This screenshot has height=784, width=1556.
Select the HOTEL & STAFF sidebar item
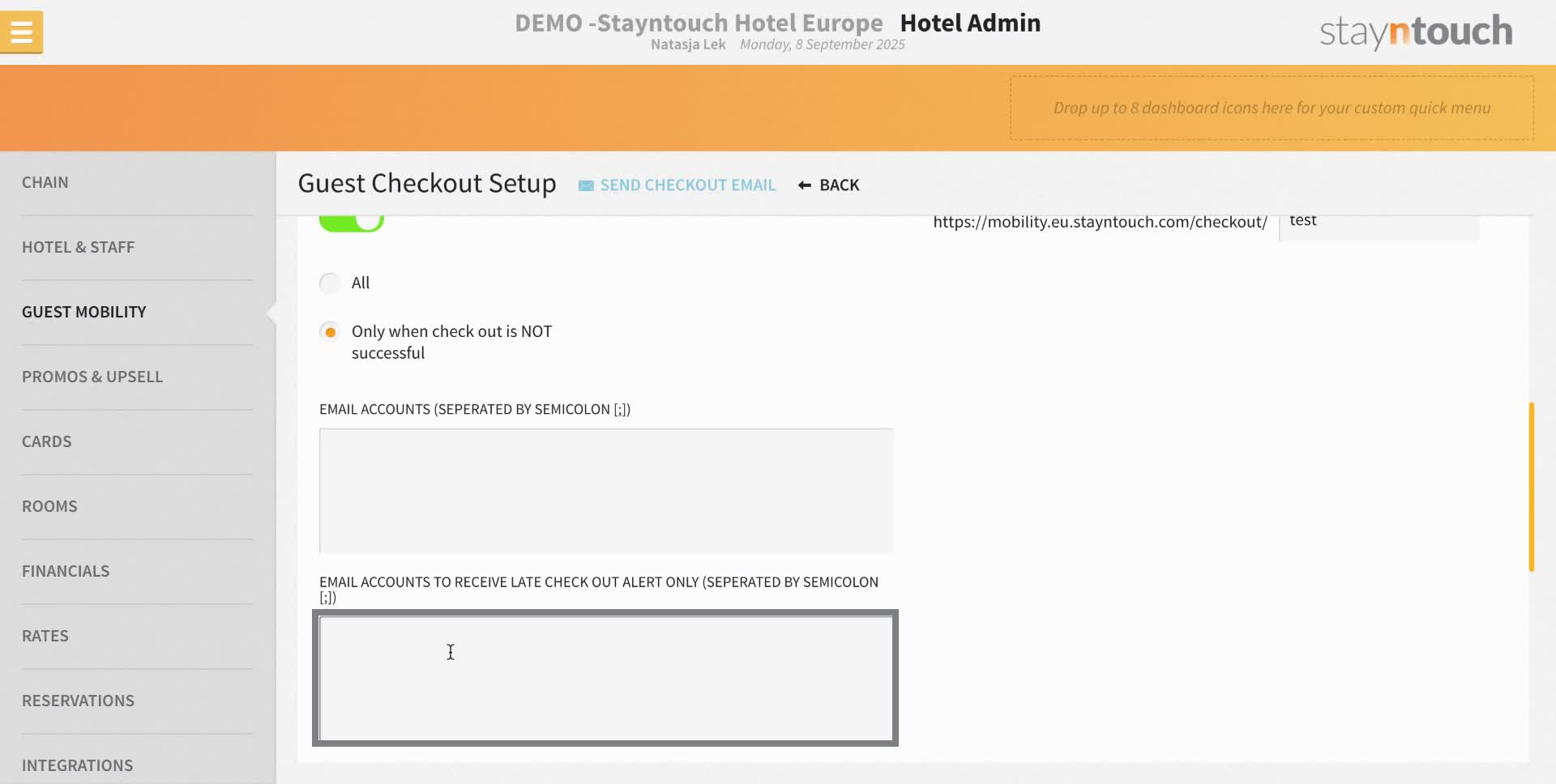[78, 247]
